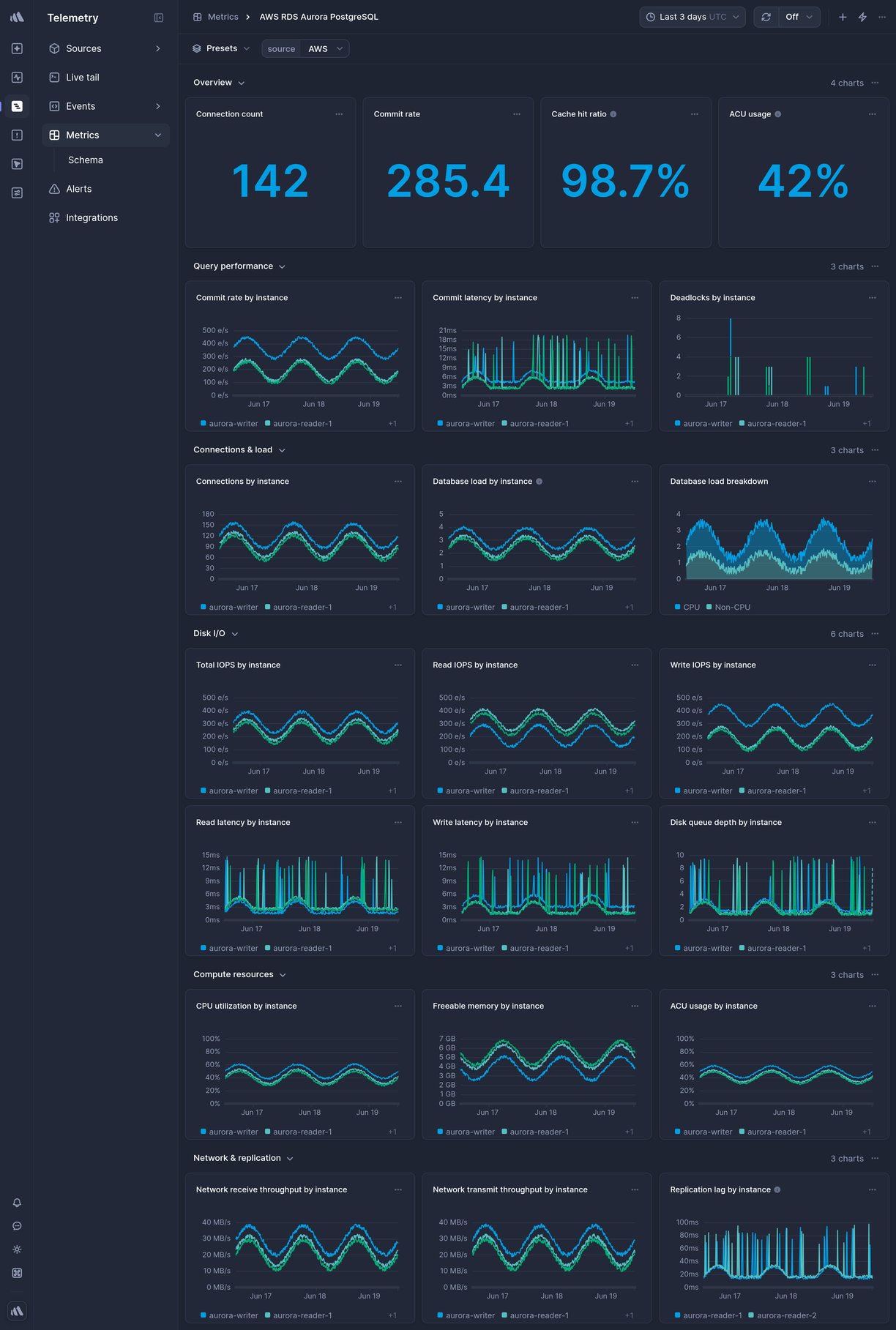Viewport: 896px width, 1330px height.
Task: Open Sources in the sidebar
Action: point(105,48)
